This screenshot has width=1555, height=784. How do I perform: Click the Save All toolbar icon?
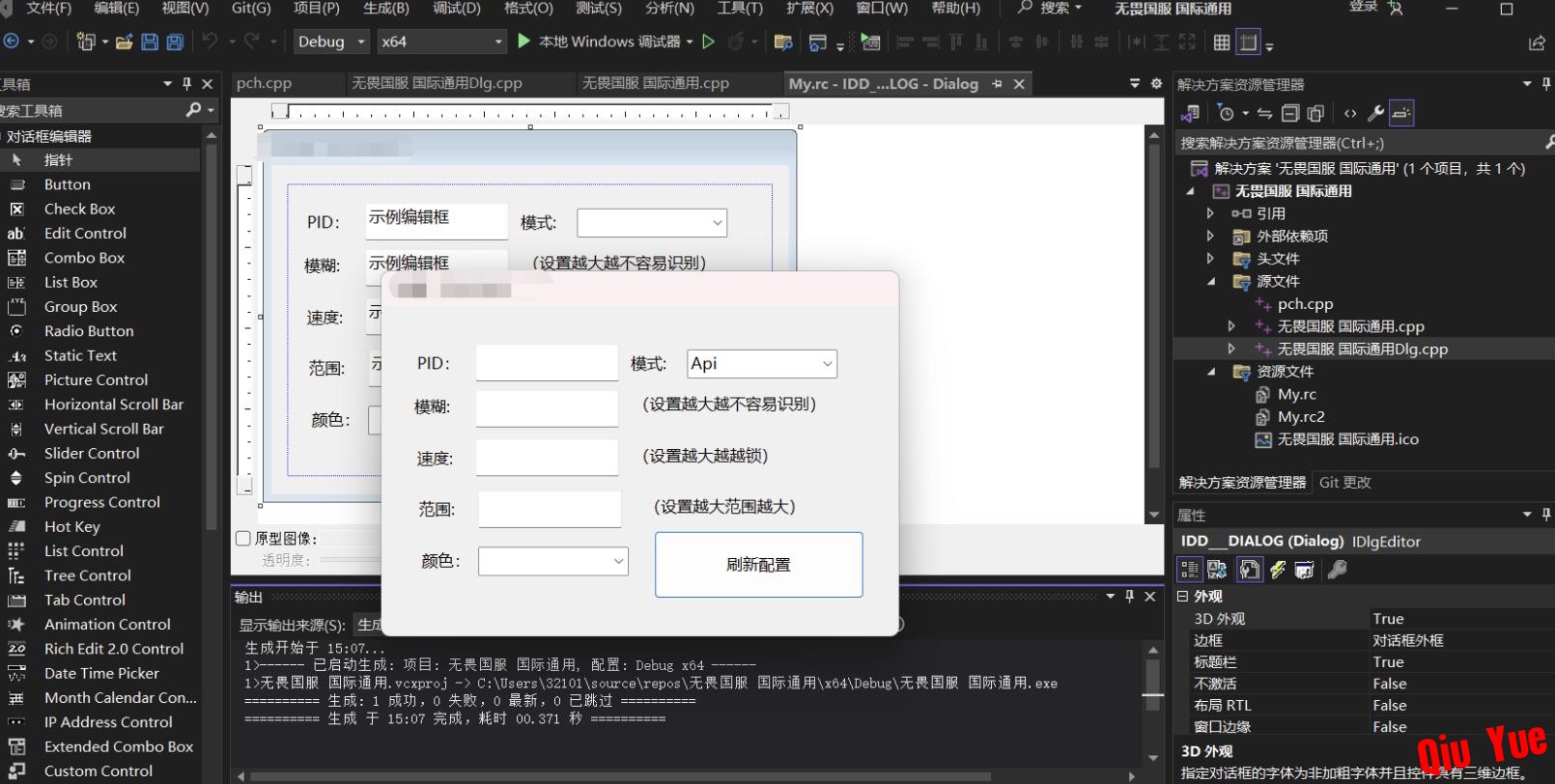[x=175, y=42]
